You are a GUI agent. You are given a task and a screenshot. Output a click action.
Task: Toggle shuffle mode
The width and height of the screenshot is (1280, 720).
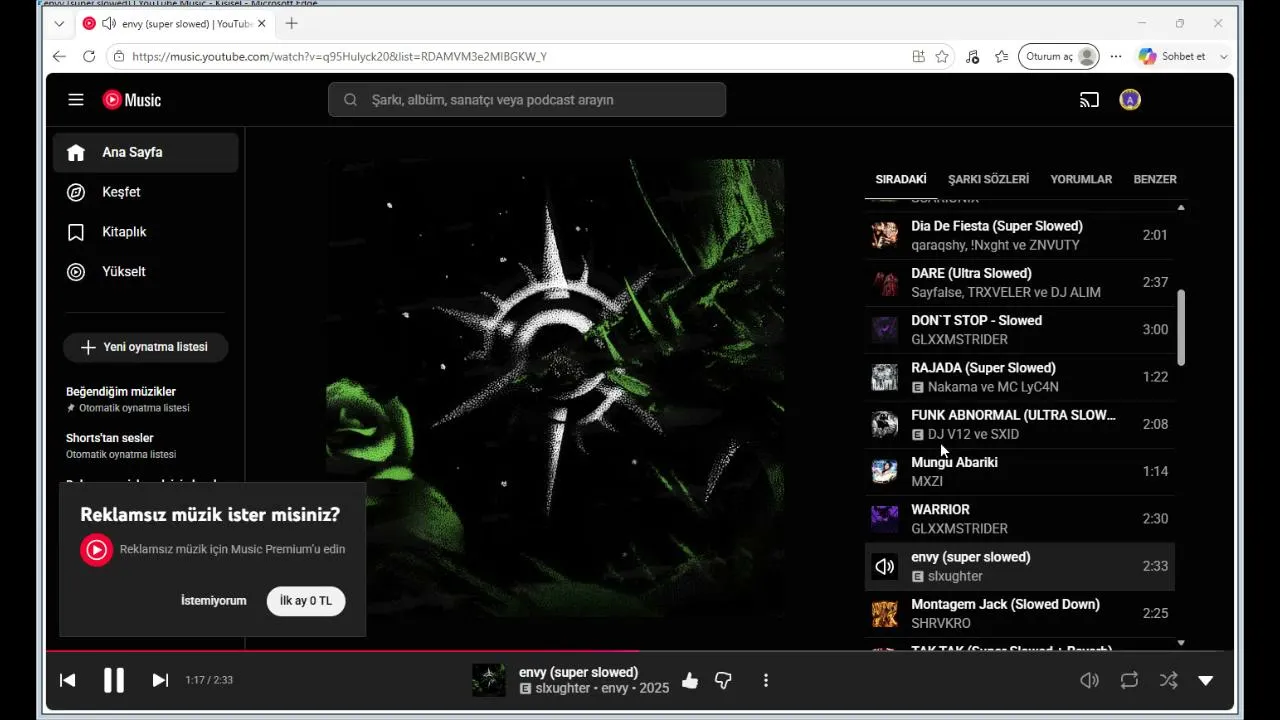point(1168,681)
